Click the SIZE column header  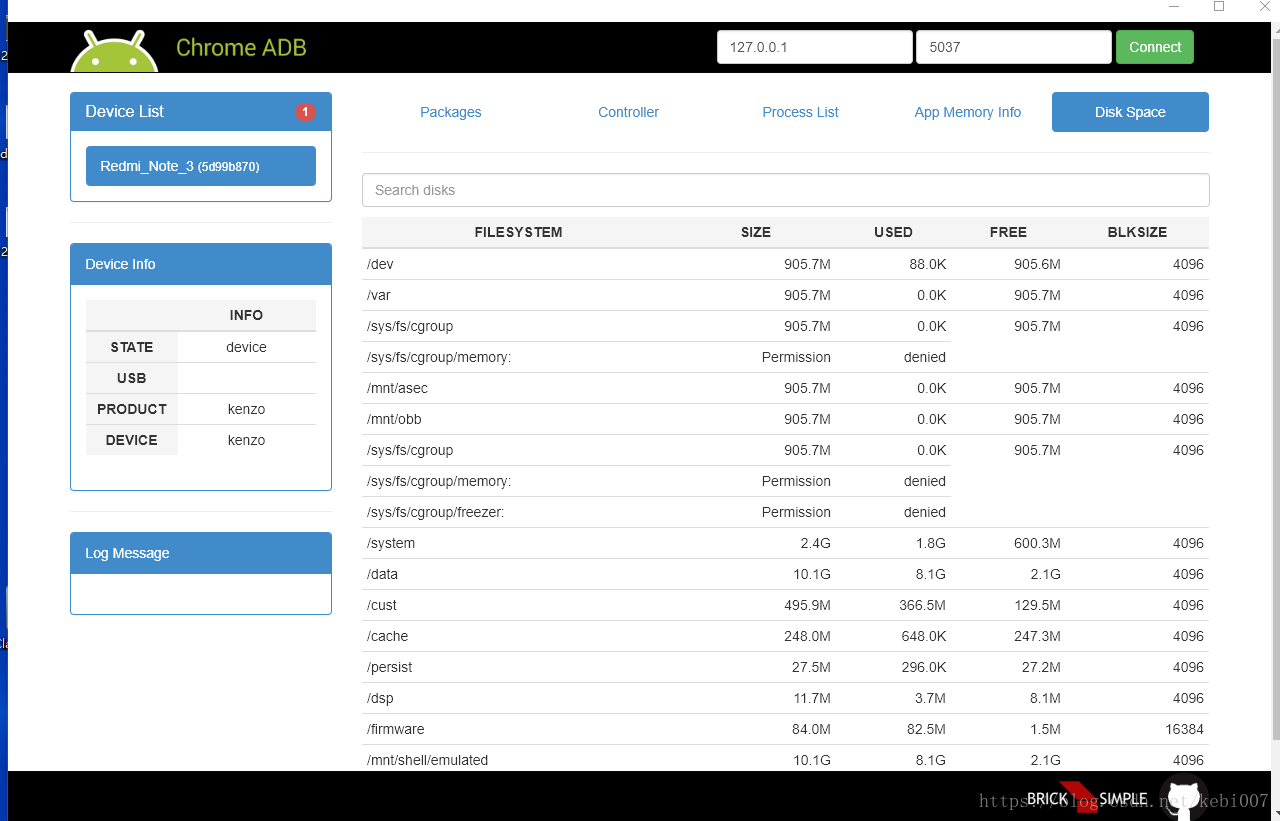[x=756, y=232]
